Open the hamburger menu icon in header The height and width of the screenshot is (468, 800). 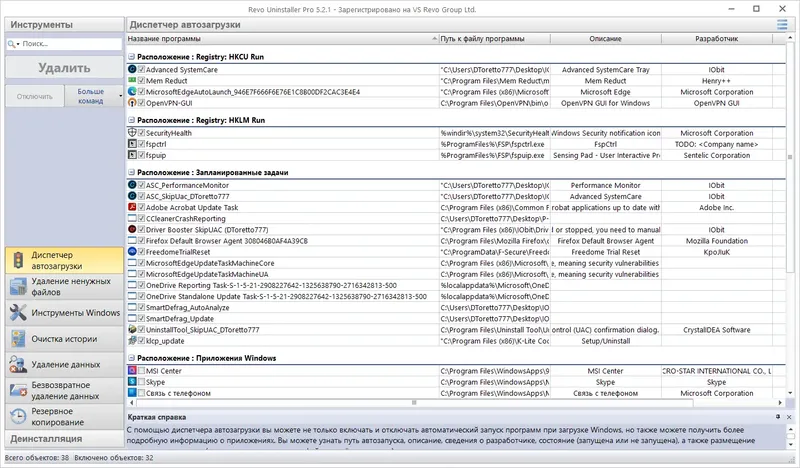pos(782,24)
